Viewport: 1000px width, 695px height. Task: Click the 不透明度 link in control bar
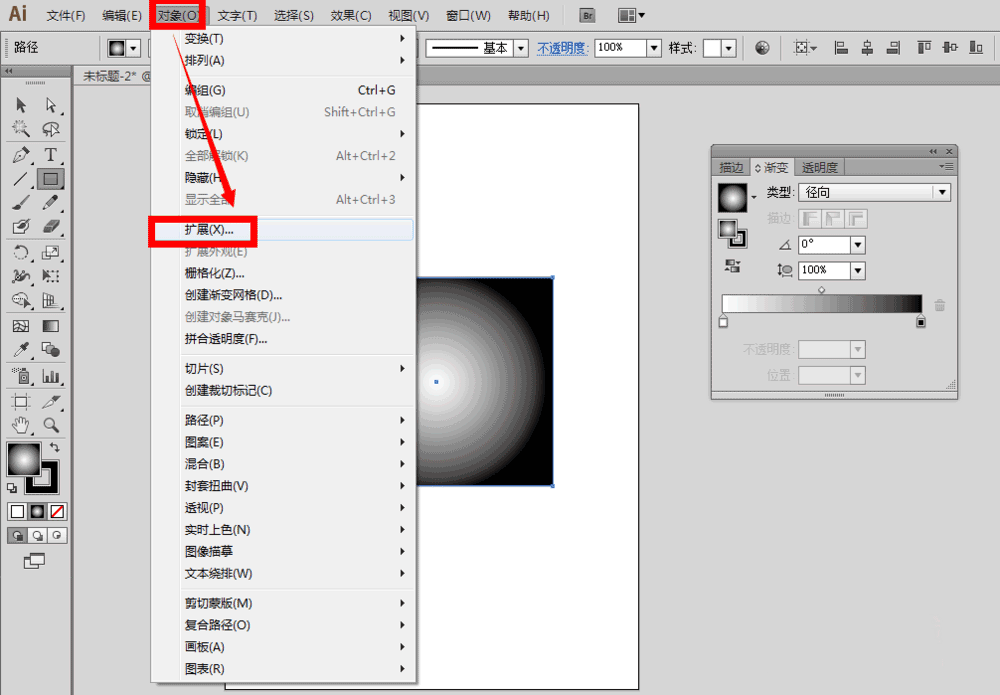pyautogui.click(x=562, y=48)
